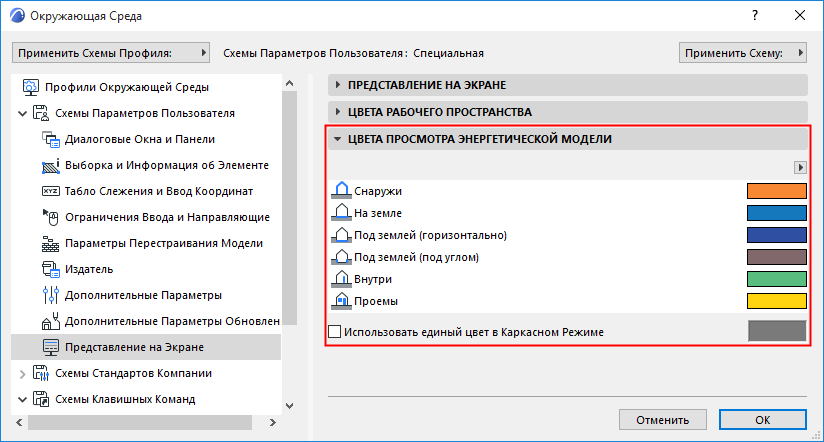The height and width of the screenshot is (442, 824).
Task: Click the Схемы Параметров Пользователя icon
Action: [x=41, y=113]
